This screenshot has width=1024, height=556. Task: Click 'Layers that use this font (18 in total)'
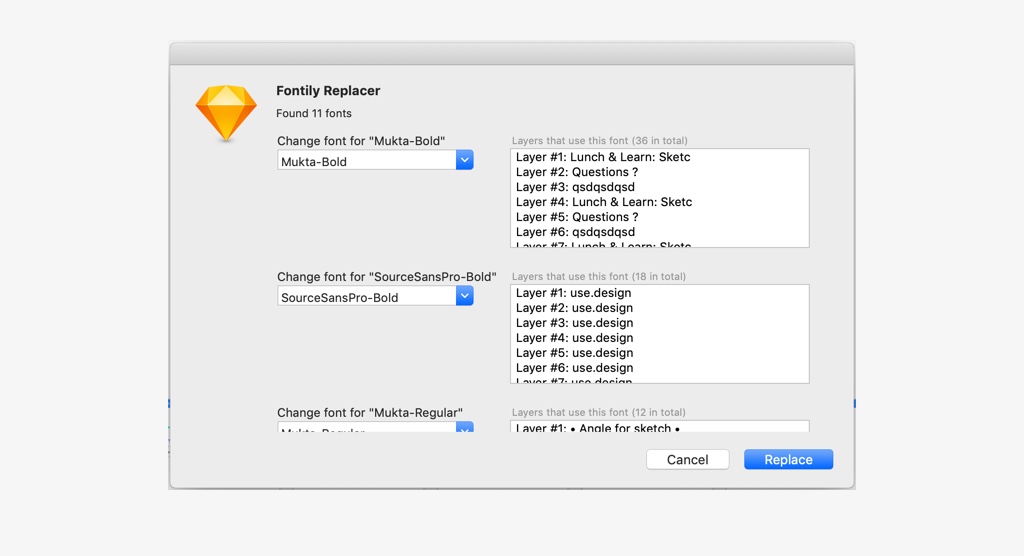tap(599, 276)
